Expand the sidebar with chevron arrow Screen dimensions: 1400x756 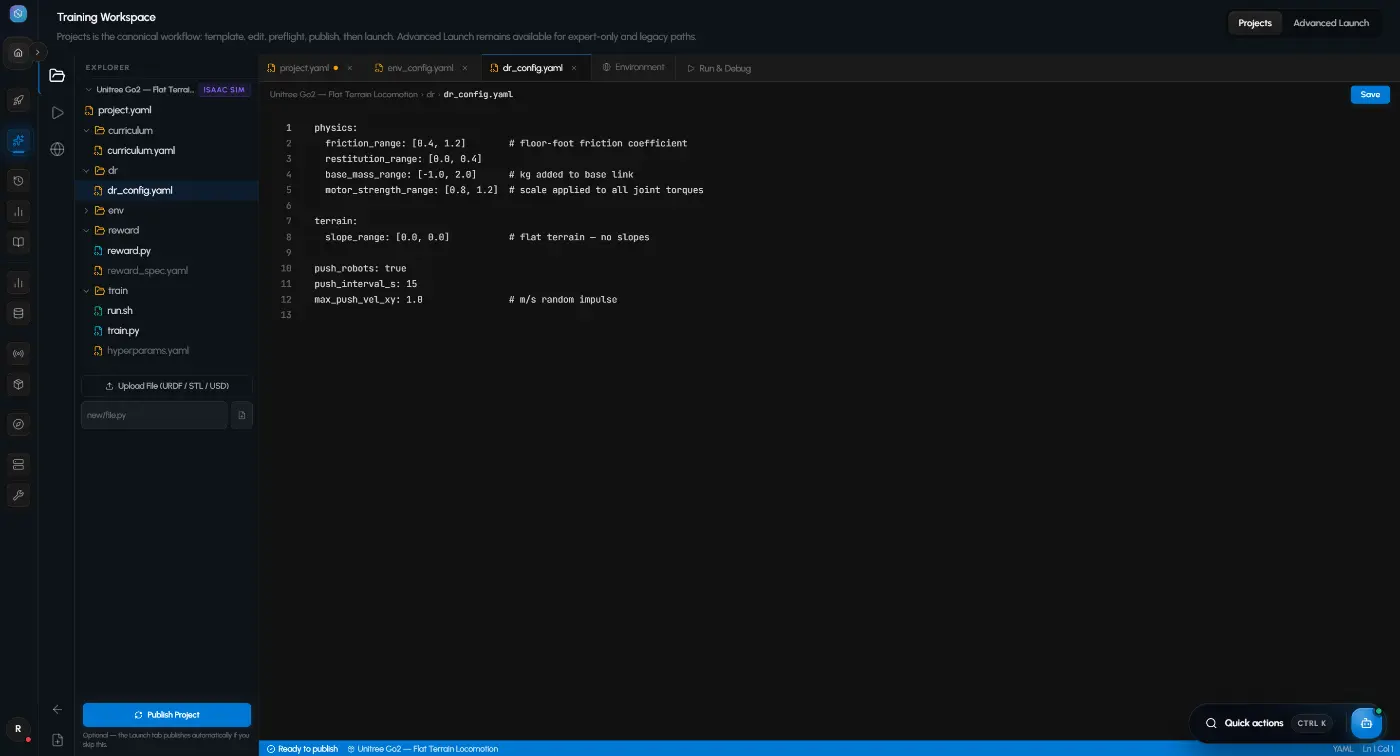coord(38,52)
